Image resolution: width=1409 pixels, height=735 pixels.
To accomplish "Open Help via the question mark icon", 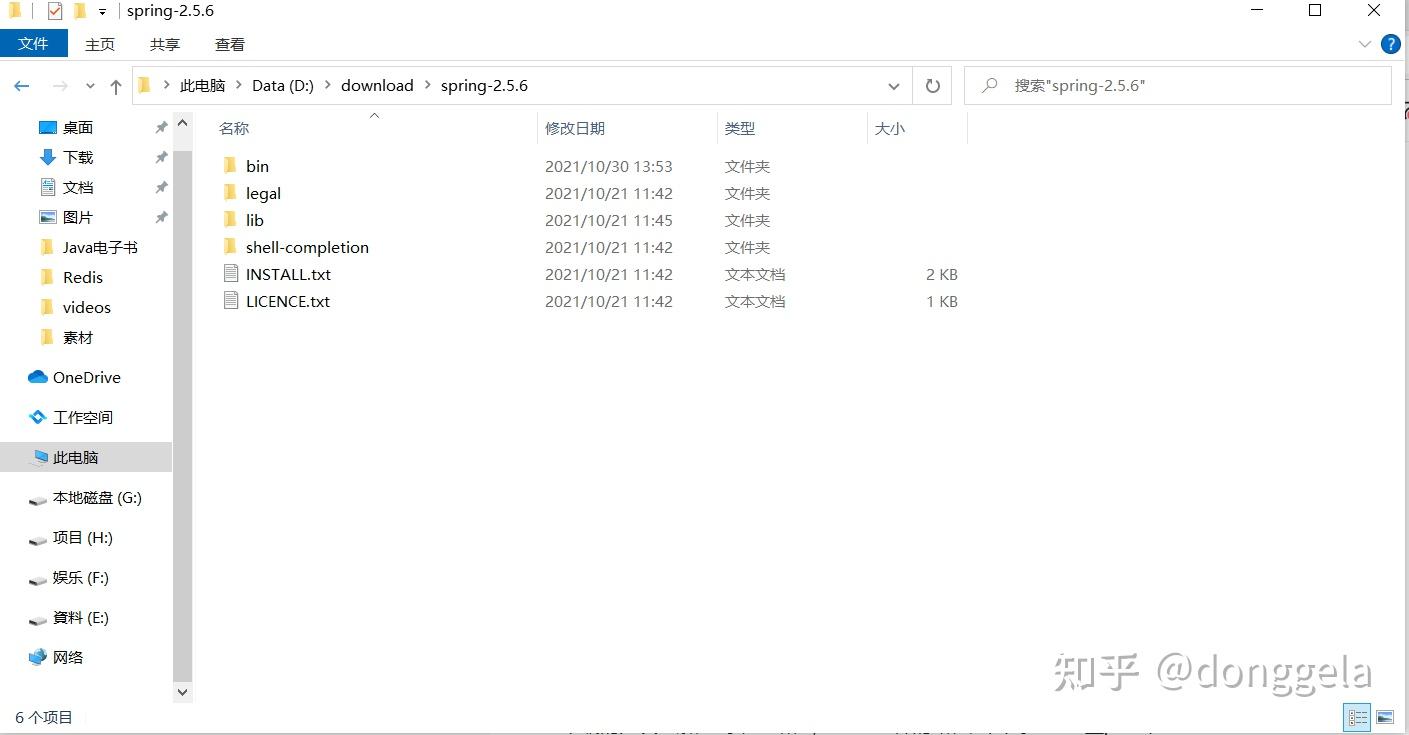I will click(x=1391, y=43).
